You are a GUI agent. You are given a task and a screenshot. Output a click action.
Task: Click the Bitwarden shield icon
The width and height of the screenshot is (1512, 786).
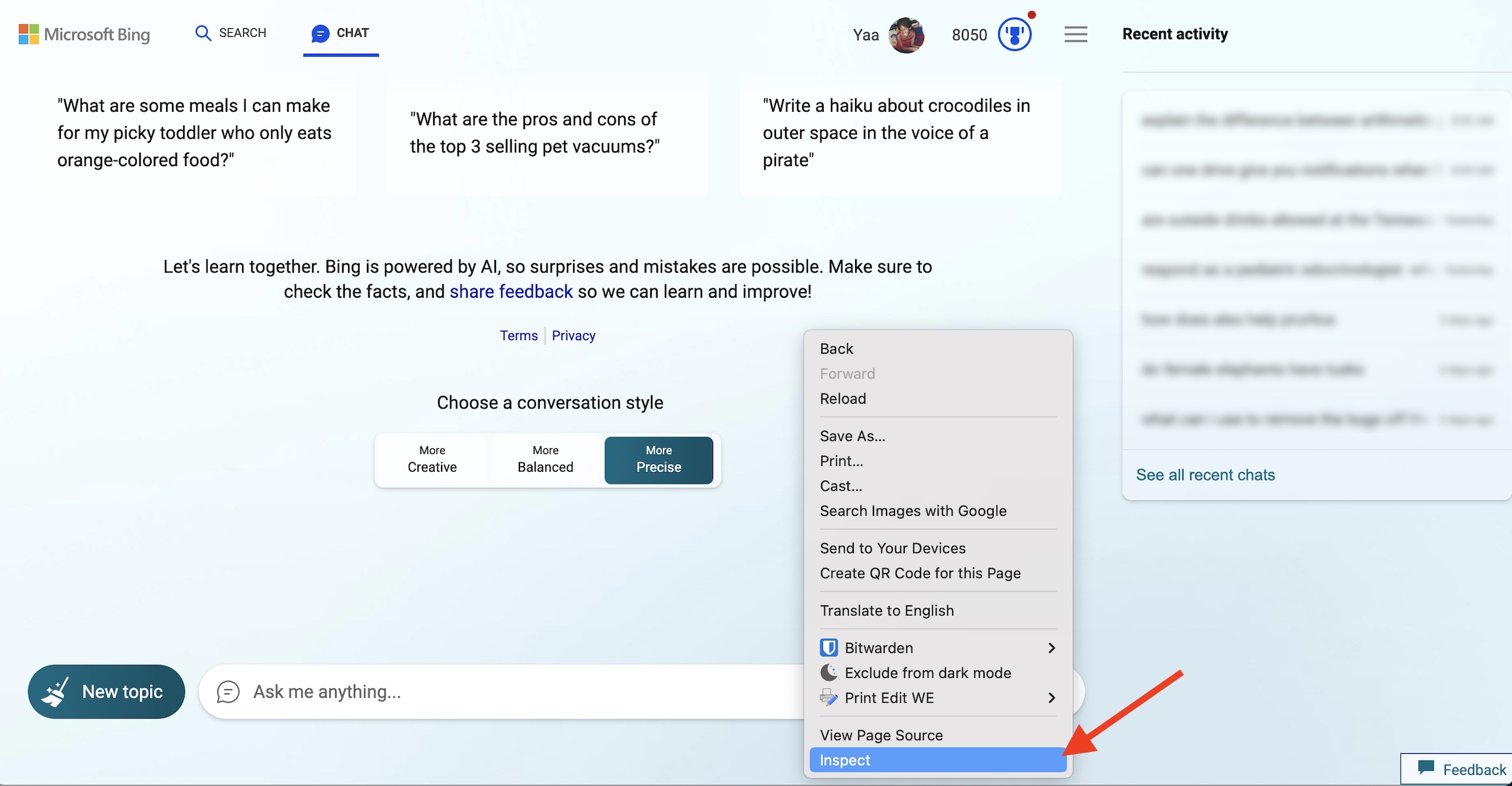[828, 647]
